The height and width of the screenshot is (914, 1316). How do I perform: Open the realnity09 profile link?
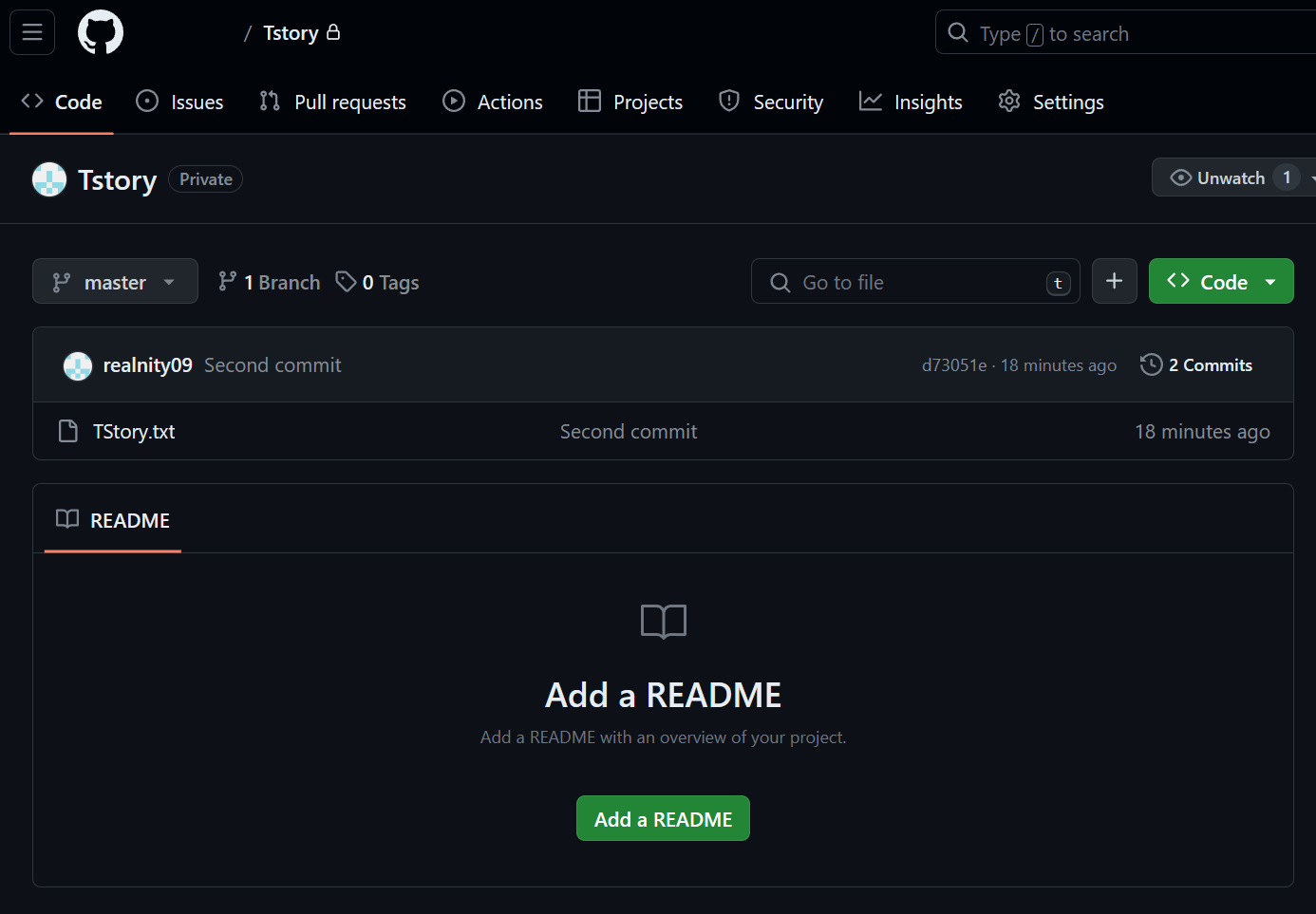tap(147, 365)
